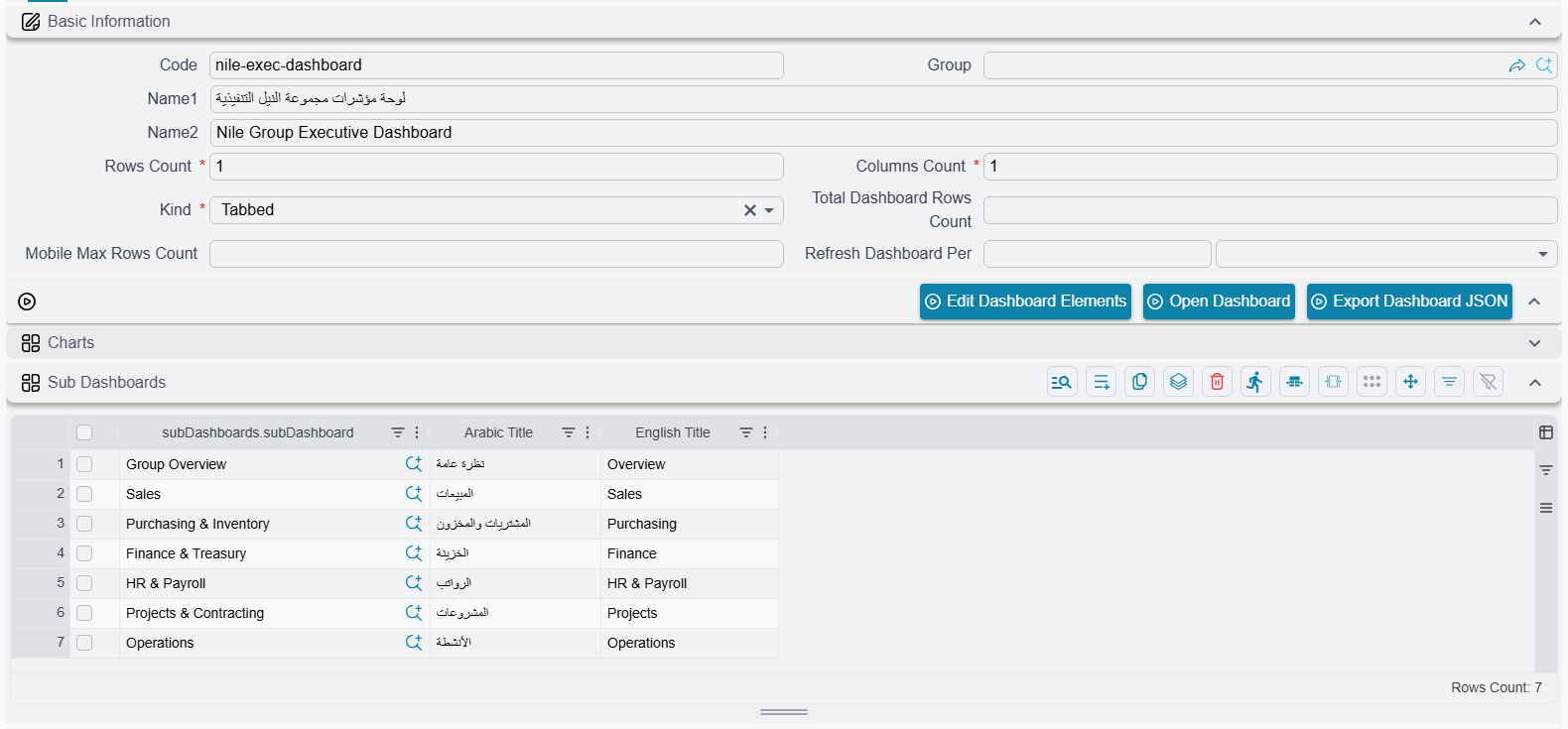The image size is (1568, 729).
Task: Expand the Charts section
Action: tap(1535, 343)
